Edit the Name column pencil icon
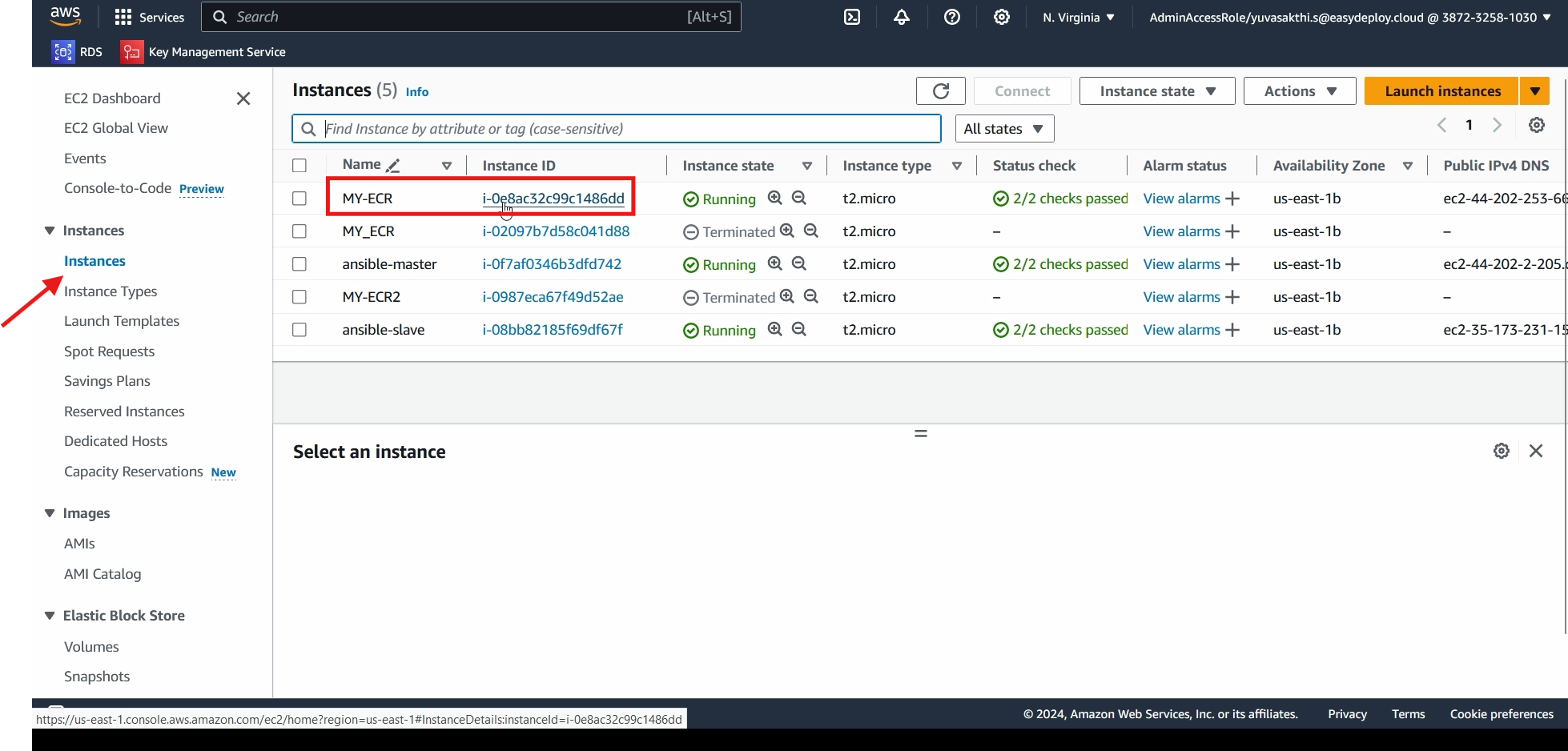Screen dimensions: 1568x751 click(x=393, y=166)
